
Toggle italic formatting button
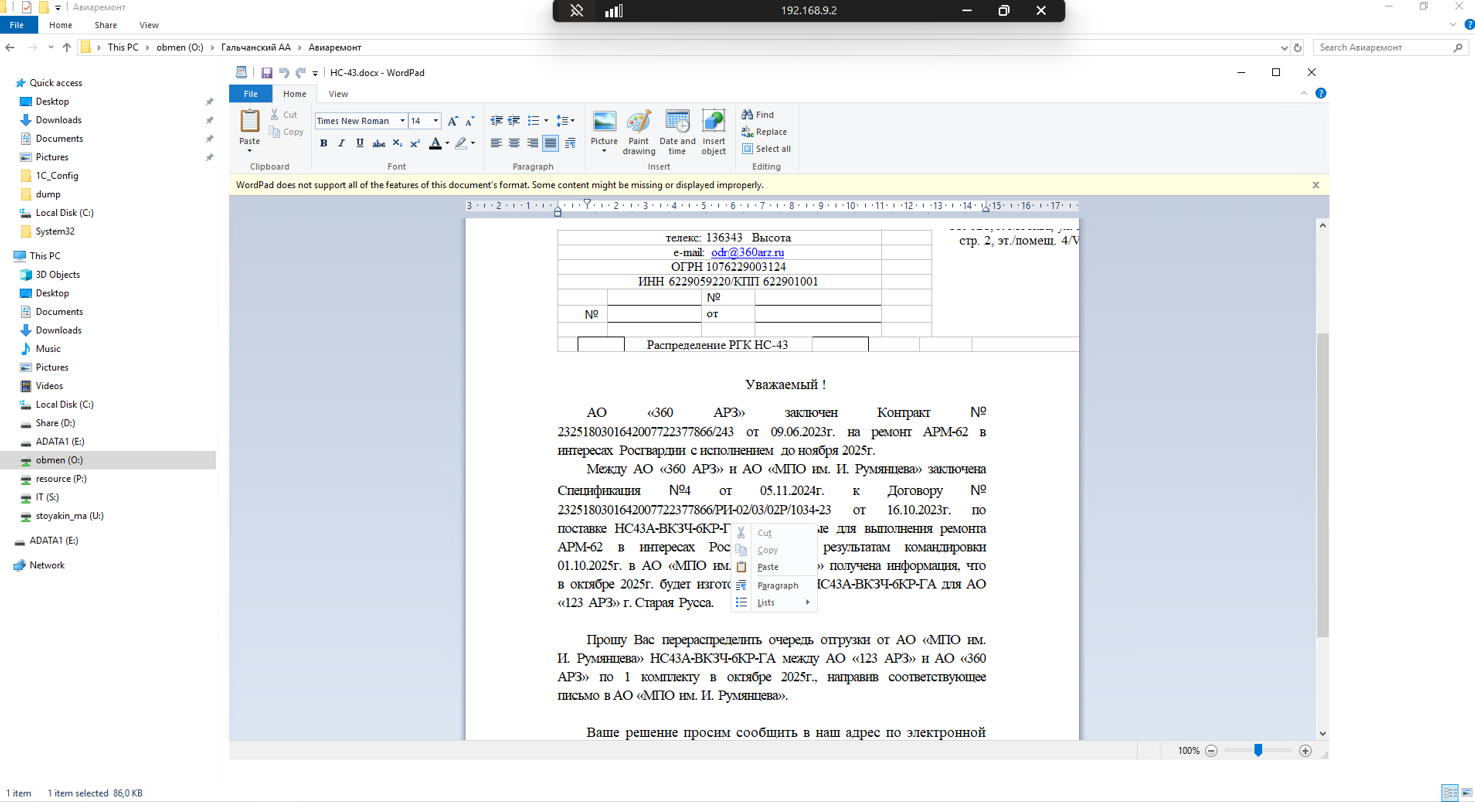coord(341,144)
